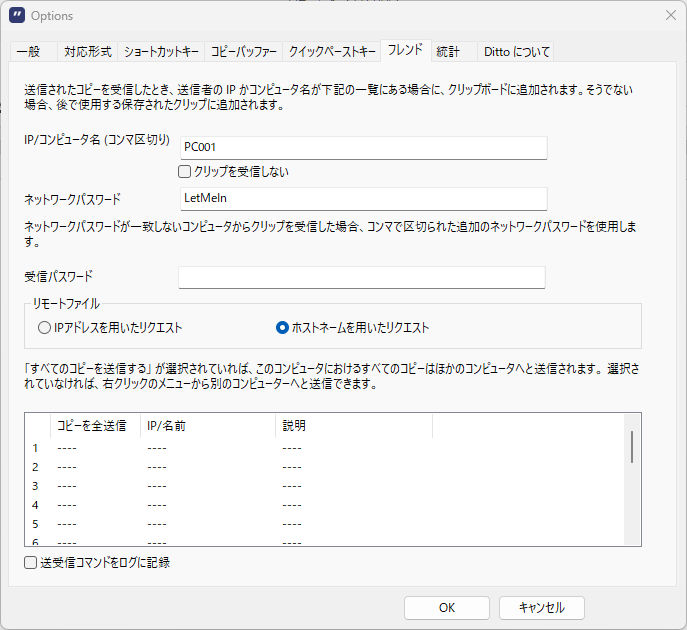Go to the コピーバッファー tab
Image resolution: width=687 pixels, height=630 pixels.
click(244, 52)
